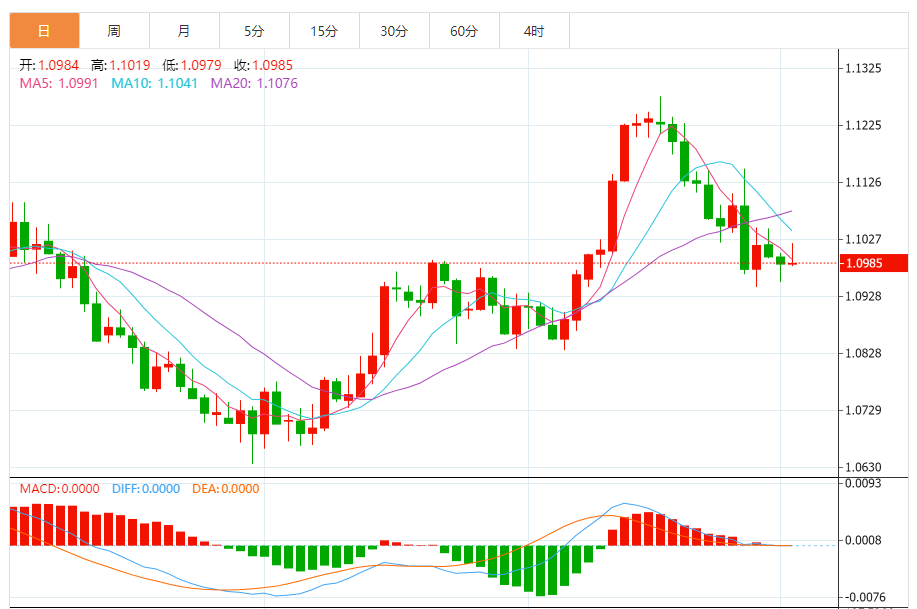
Task: Click the 1.1027 price axis label
Action: coord(863,239)
